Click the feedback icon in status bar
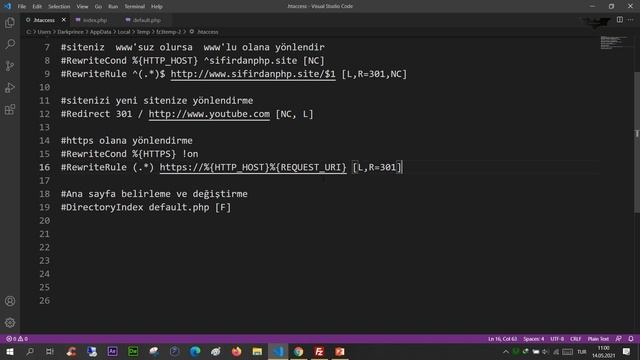Viewport: 640px width, 360px height. tap(619, 339)
